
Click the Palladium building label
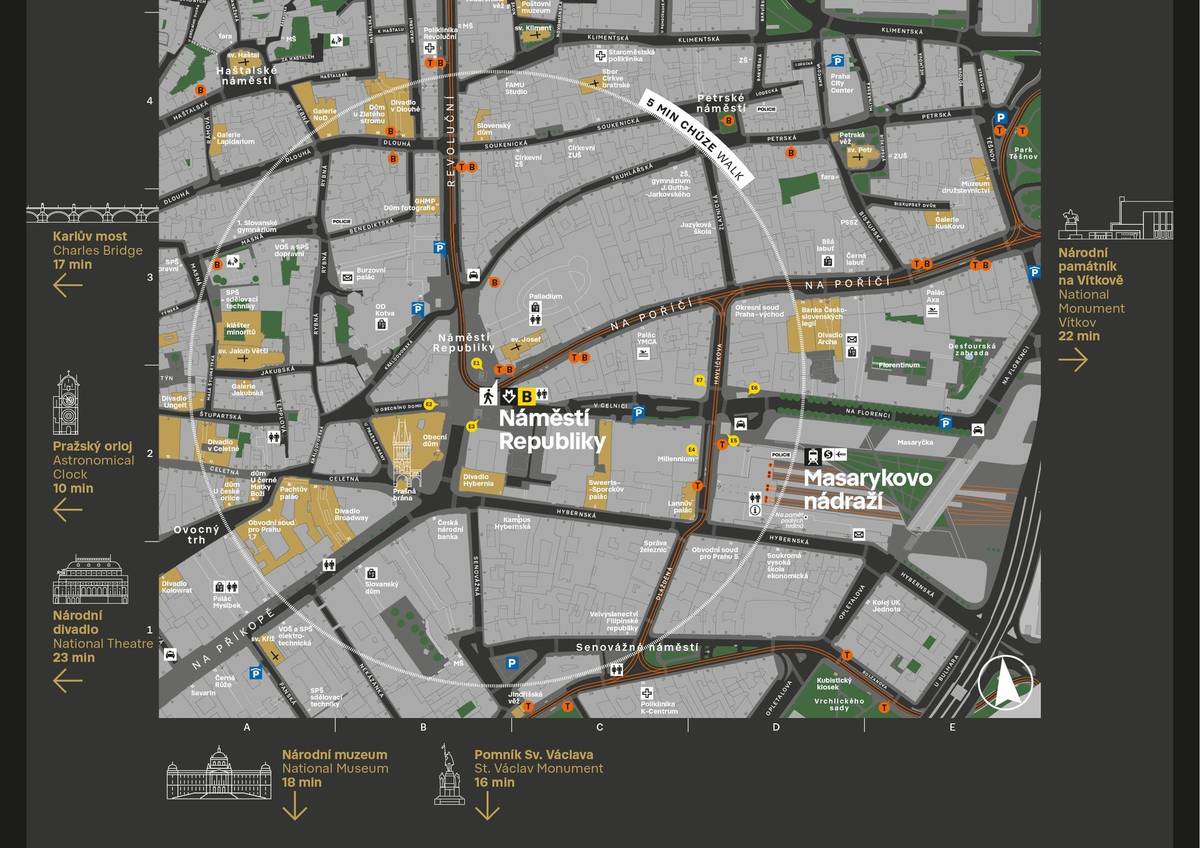[545, 297]
